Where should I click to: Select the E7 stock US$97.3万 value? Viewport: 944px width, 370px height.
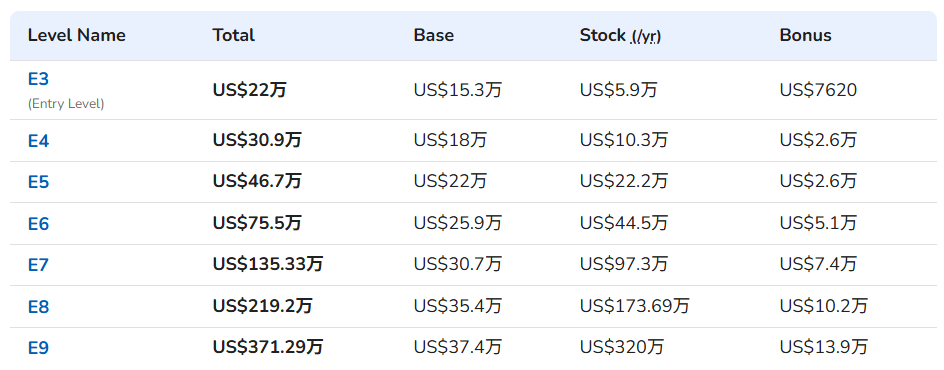624,264
